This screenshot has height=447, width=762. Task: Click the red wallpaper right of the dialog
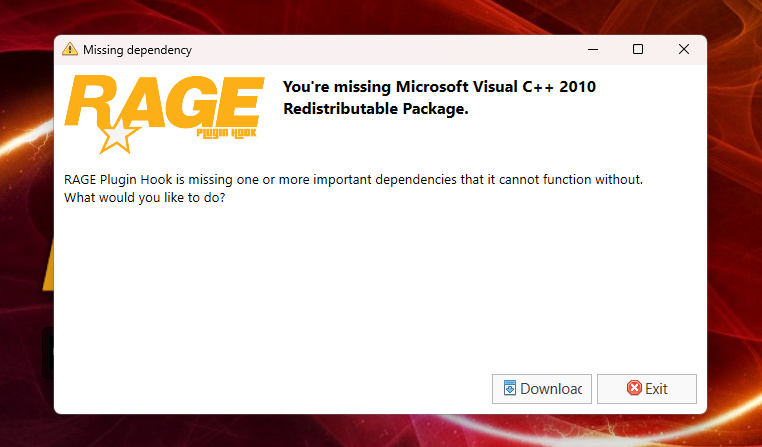[734, 250]
